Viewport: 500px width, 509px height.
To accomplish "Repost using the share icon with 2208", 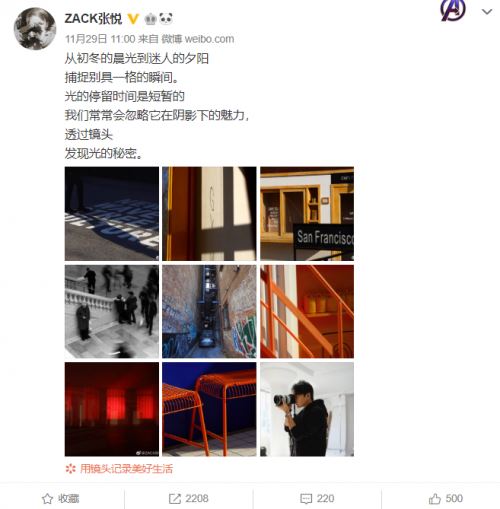I will point(189,499).
